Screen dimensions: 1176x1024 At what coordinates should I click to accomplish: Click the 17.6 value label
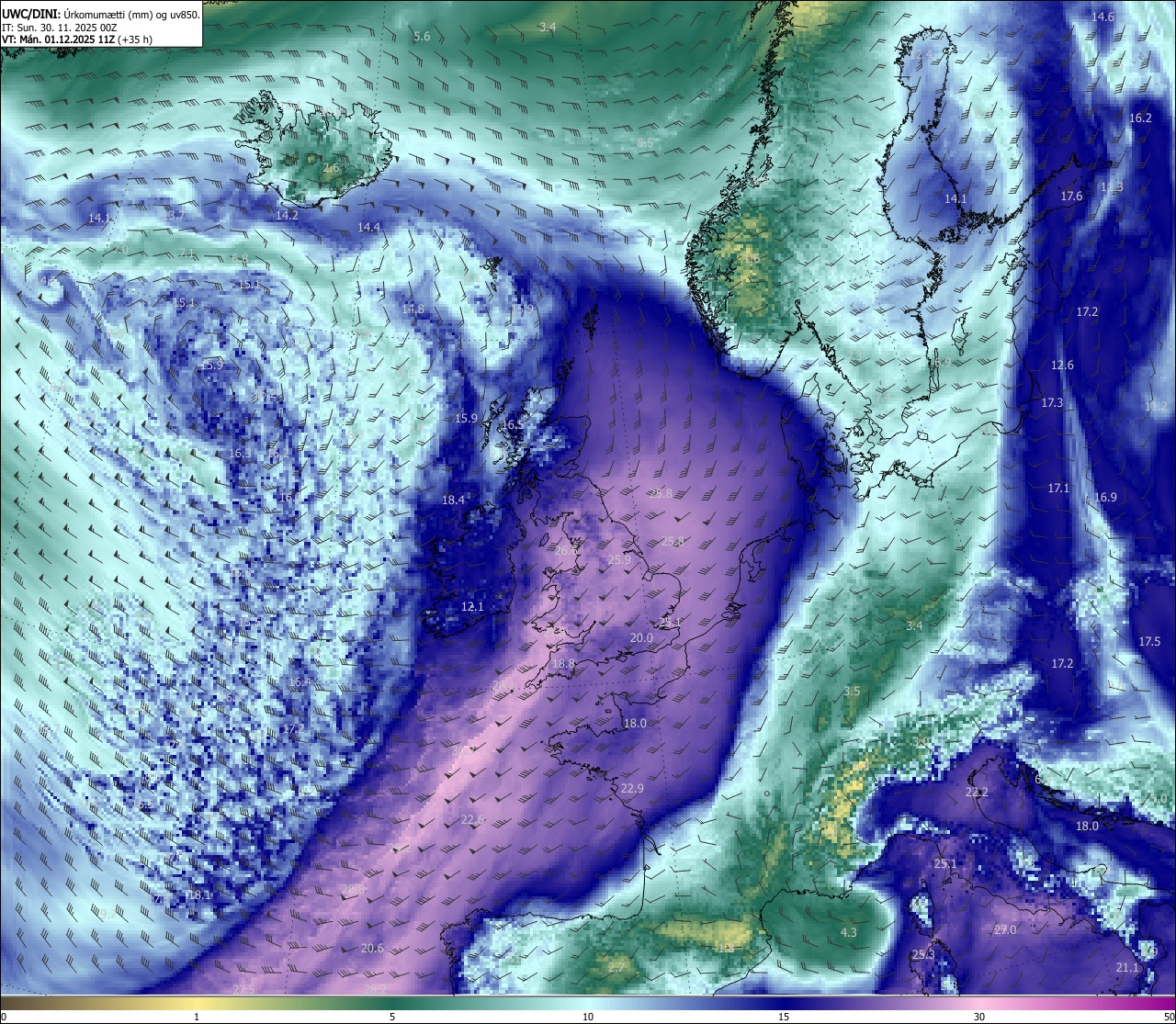[x=1071, y=197]
